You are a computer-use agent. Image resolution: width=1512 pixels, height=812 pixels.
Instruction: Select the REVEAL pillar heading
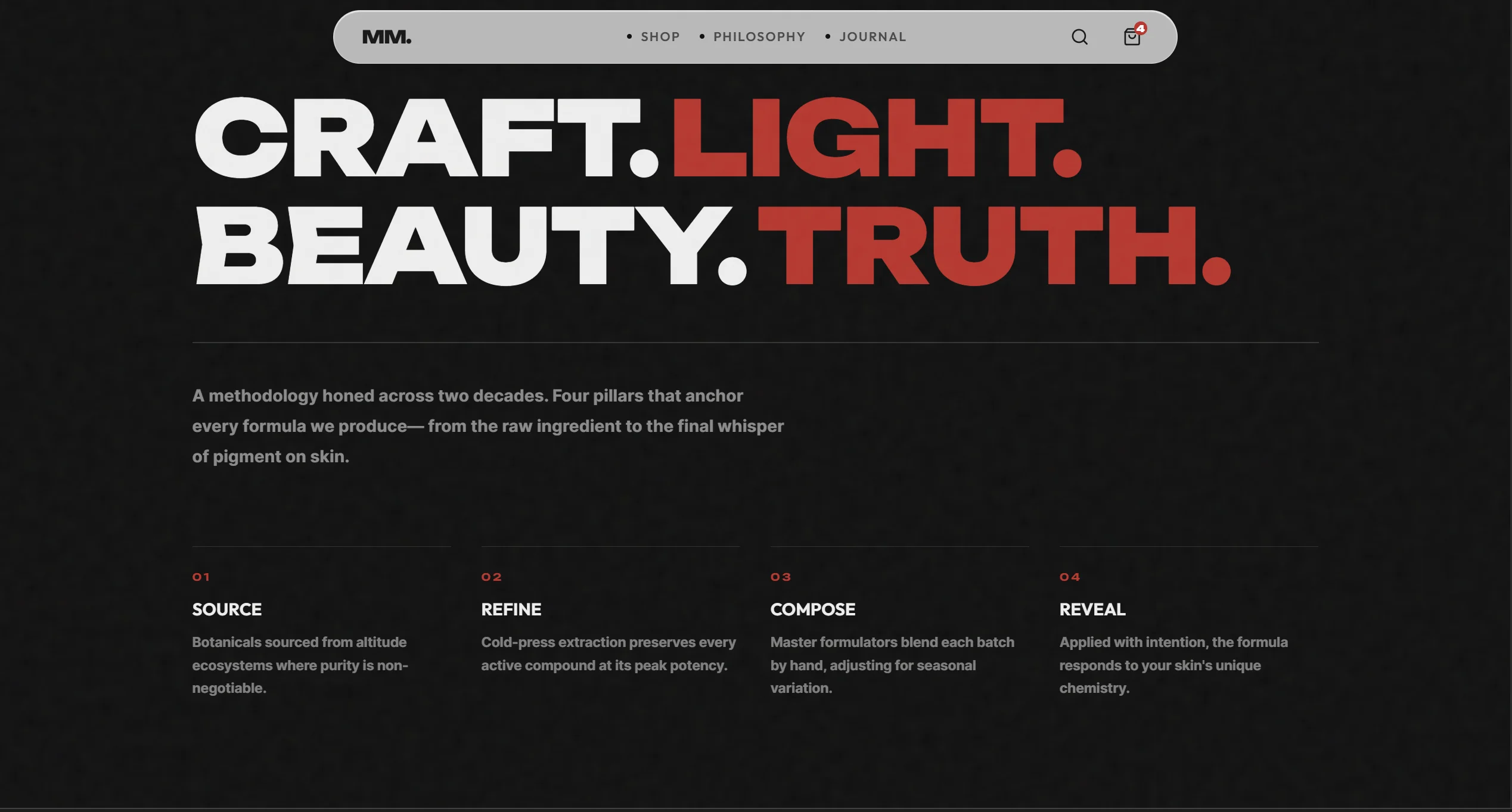1092,609
